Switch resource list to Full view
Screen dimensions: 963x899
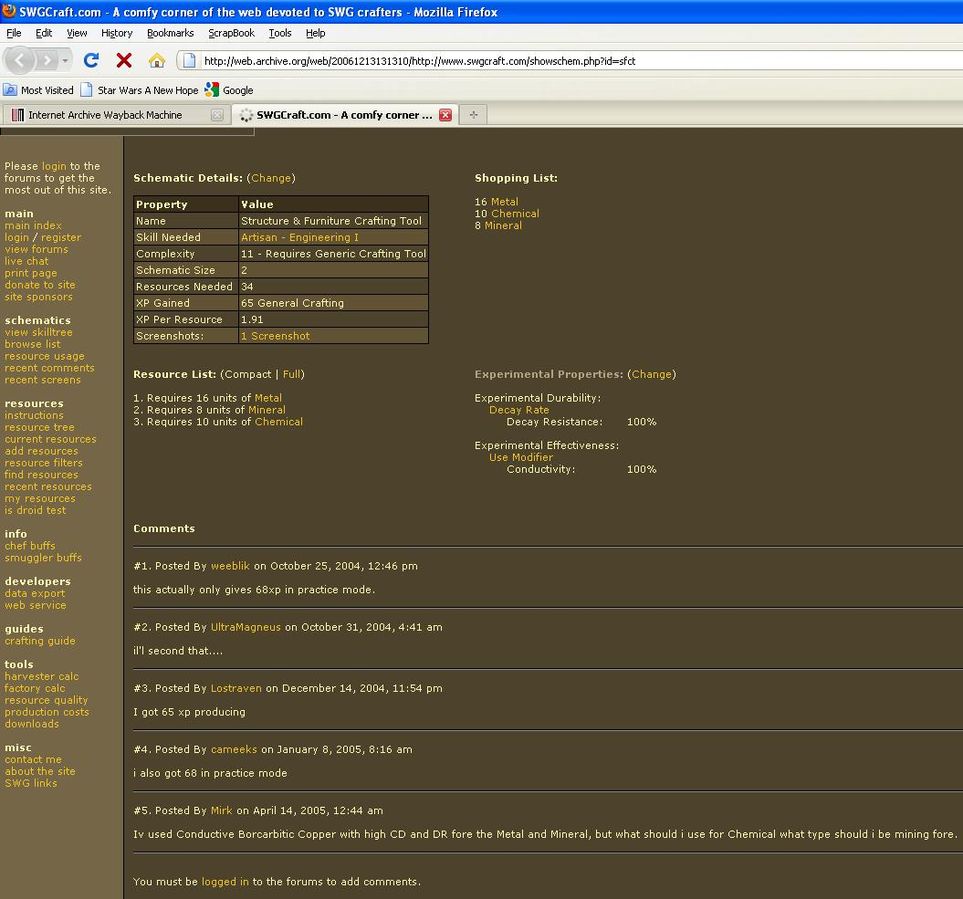tap(292, 374)
